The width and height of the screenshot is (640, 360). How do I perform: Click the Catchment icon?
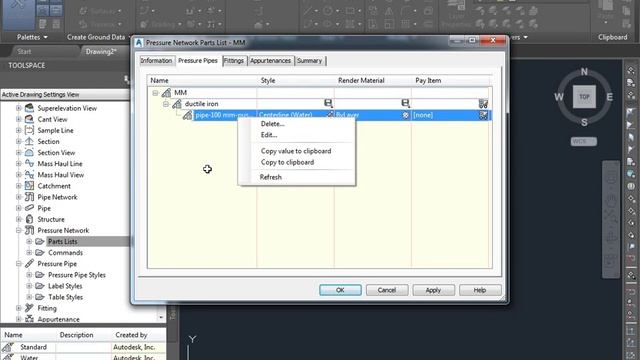point(29,186)
